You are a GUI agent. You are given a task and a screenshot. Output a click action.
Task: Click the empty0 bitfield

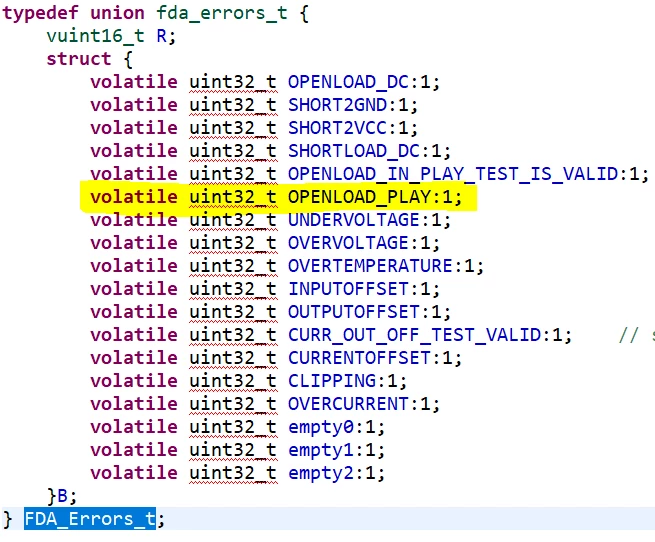point(321,427)
